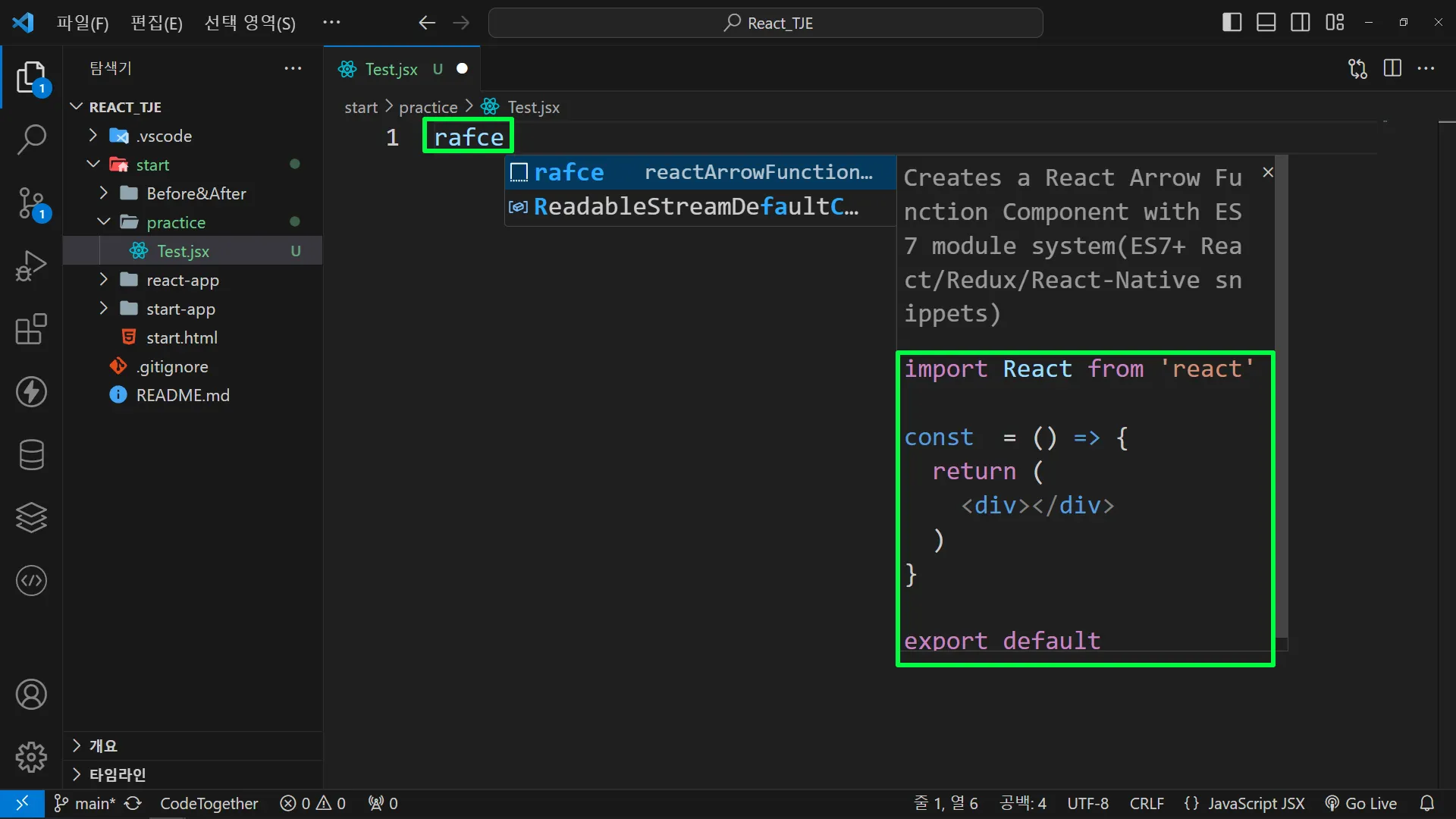The width and height of the screenshot is (1456, 819).
Task: Click the CodeTogether status bar item
Action: [209, 804]
